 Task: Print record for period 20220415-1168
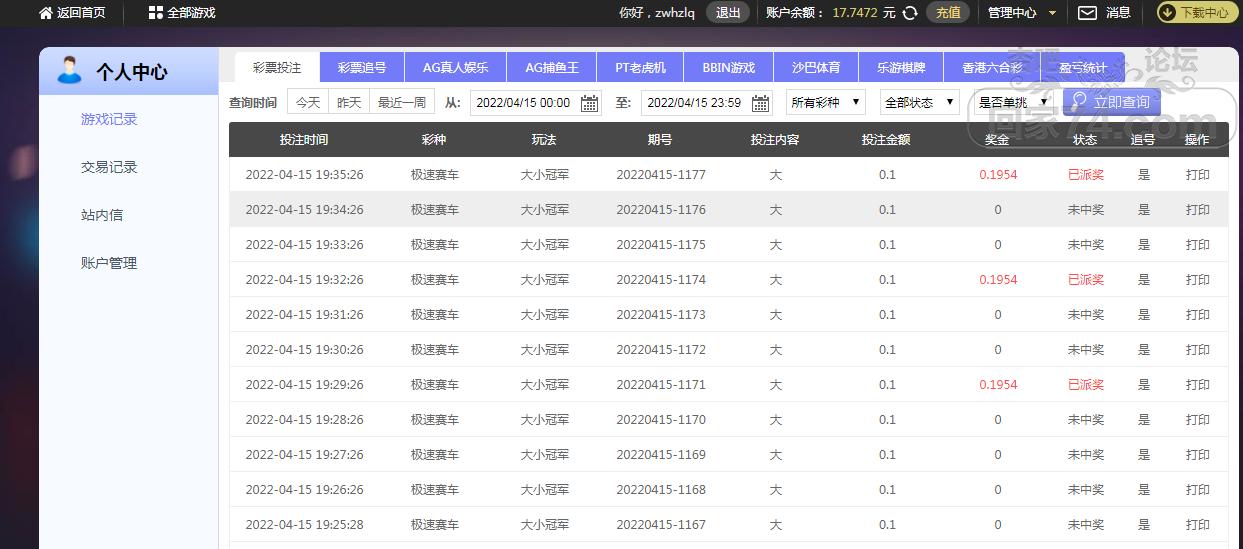click(x=1198, y=490)
